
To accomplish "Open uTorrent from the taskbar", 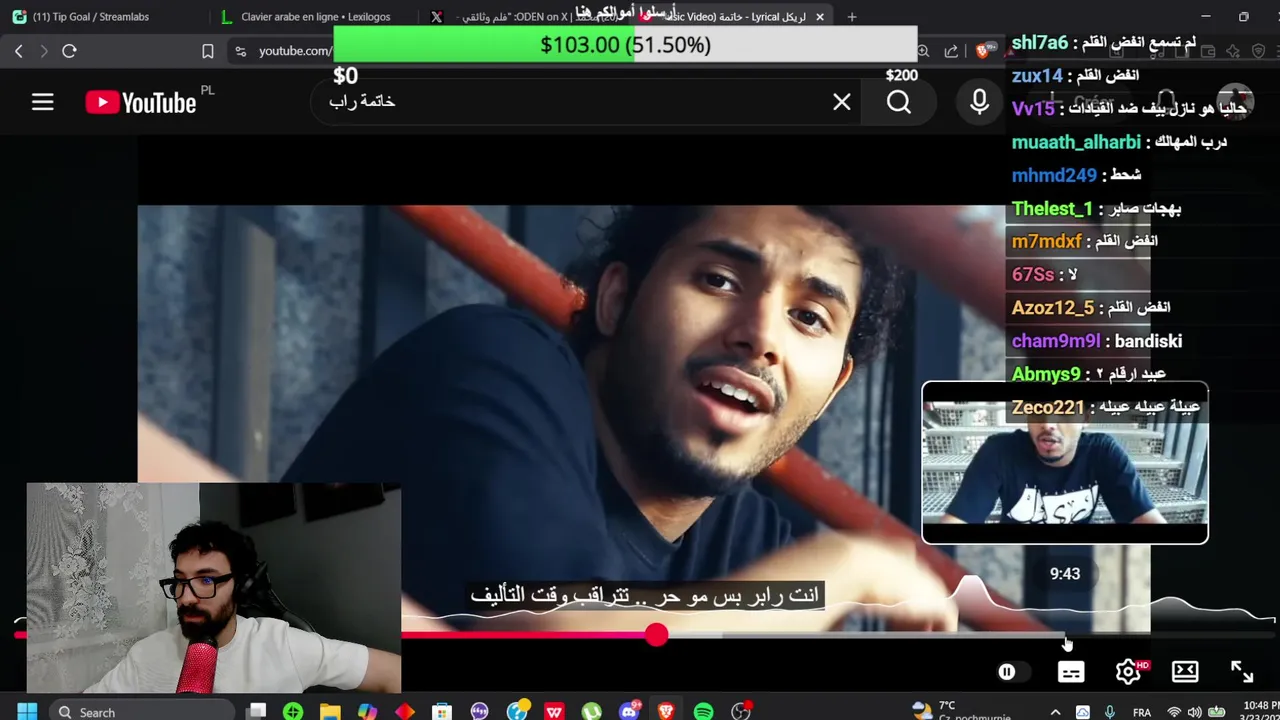I will pos(592,712).
